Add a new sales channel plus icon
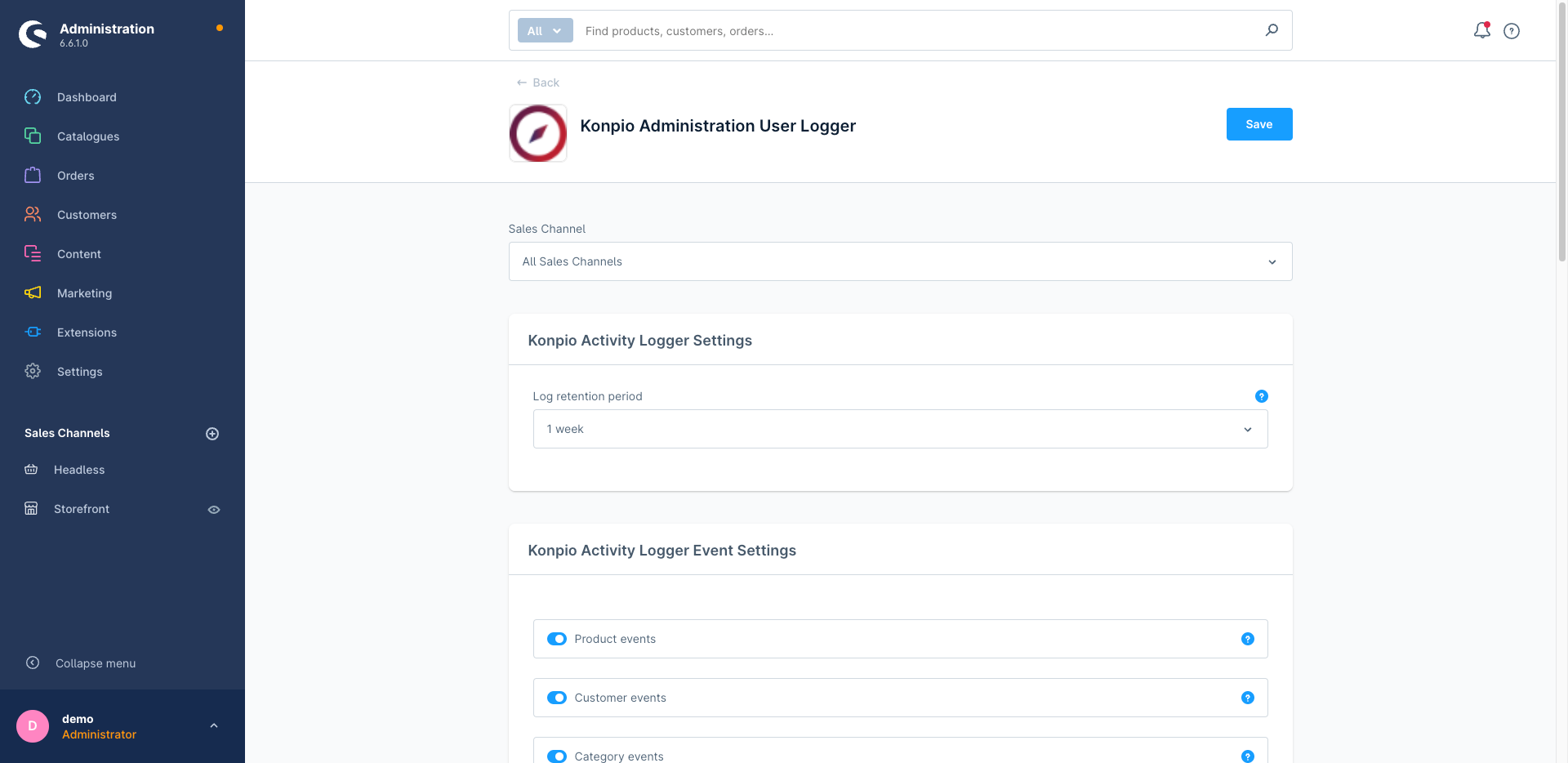Image resolution: width=1568 pixels, height=763 pixels. click(x=212, y=434)
